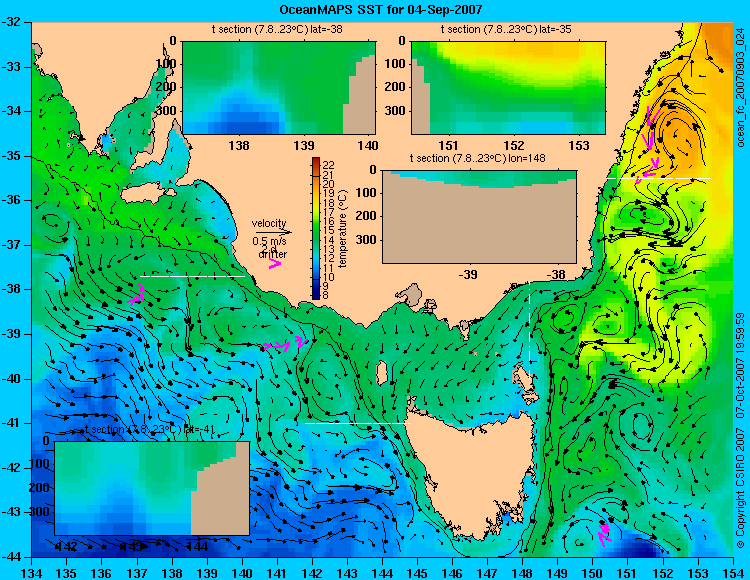Click '-39' on the lon=148 section axis
Image resolution: width=750 pixels, height=580 pixels.
click(468, 274)
